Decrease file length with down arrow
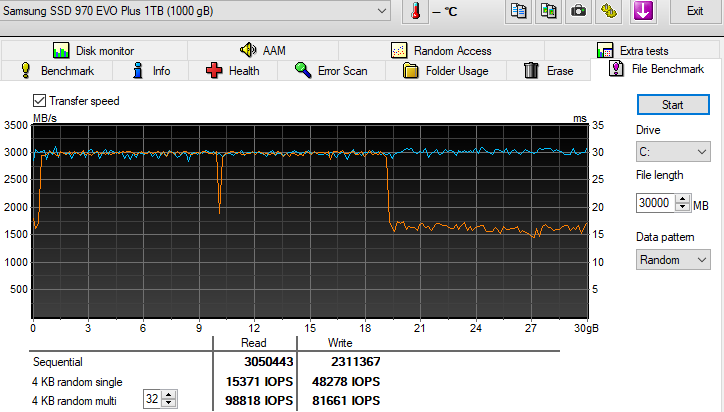 (x=682, y=207)
